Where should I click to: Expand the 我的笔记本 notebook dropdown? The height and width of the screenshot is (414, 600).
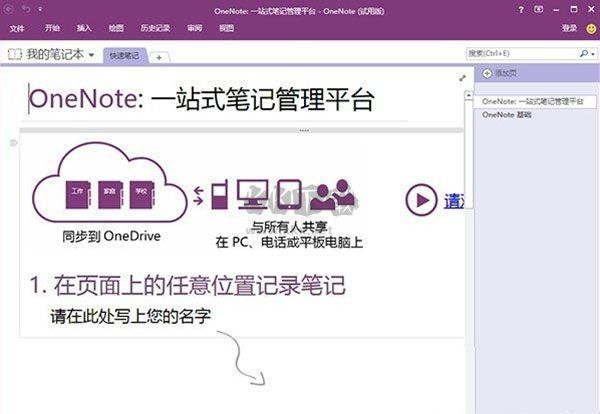coord(91,55)
